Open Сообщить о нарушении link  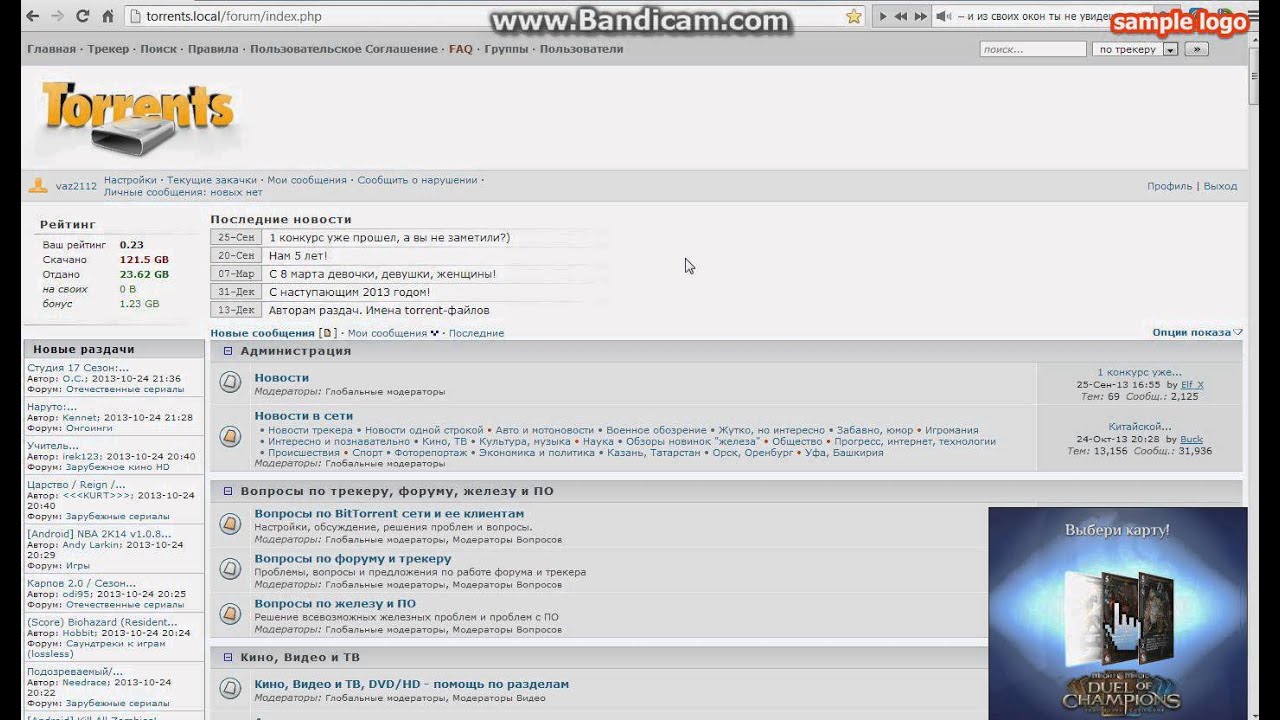[x=417, y=180]
